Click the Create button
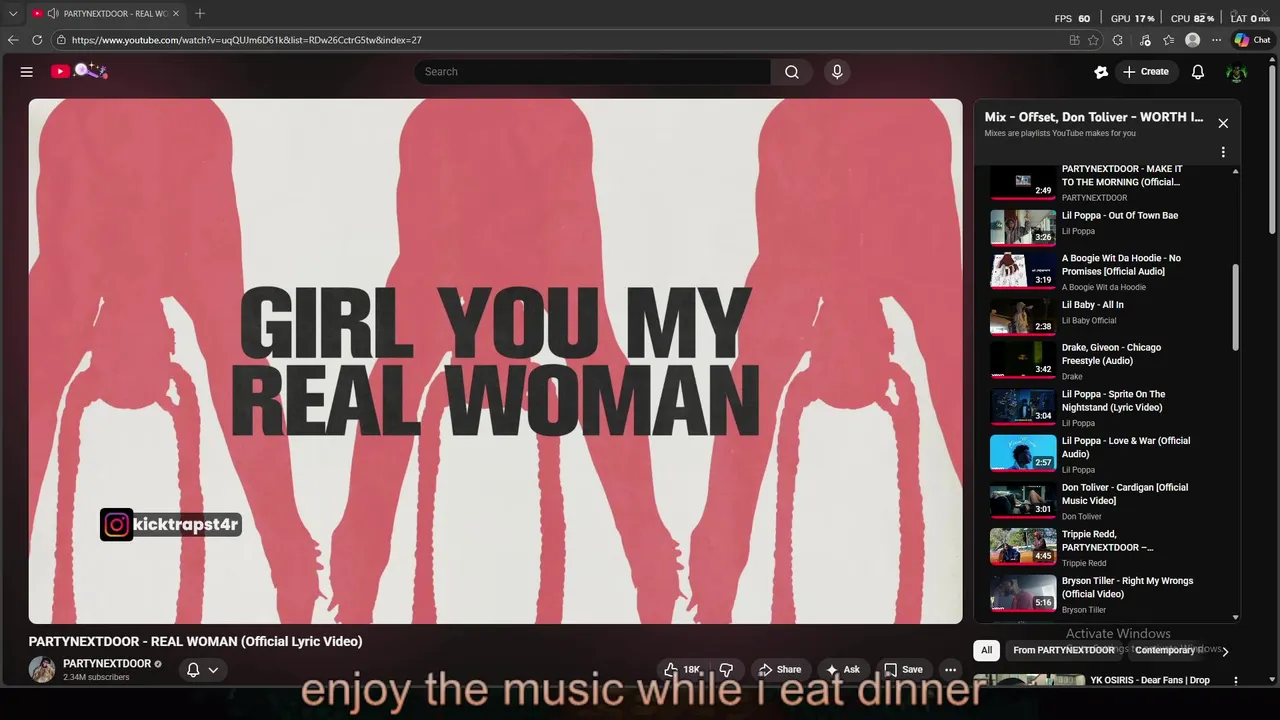This screenshot has height=720, width=1280. [1146, 72]
